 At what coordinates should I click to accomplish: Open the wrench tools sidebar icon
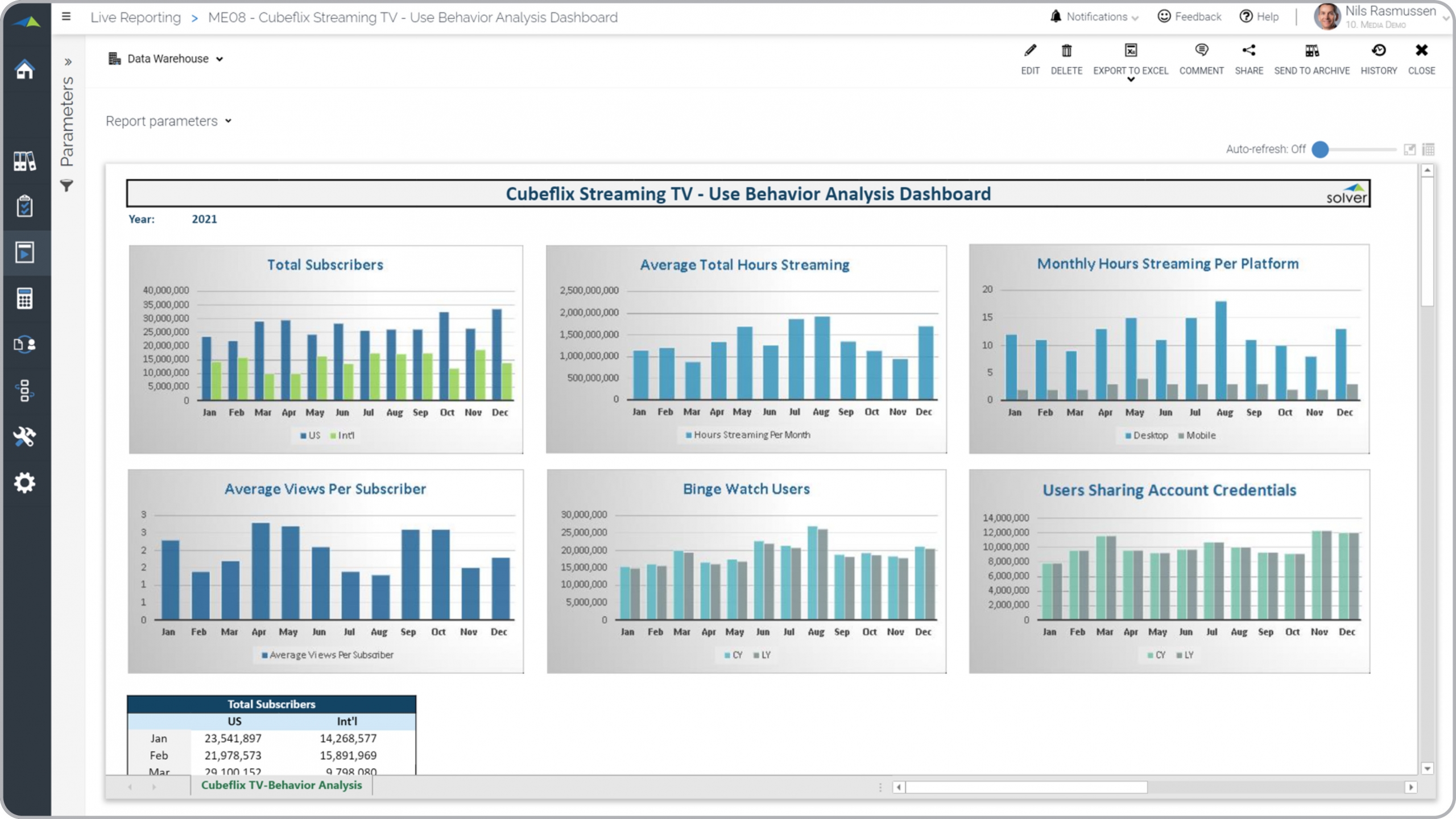click(x=24, y=437)
